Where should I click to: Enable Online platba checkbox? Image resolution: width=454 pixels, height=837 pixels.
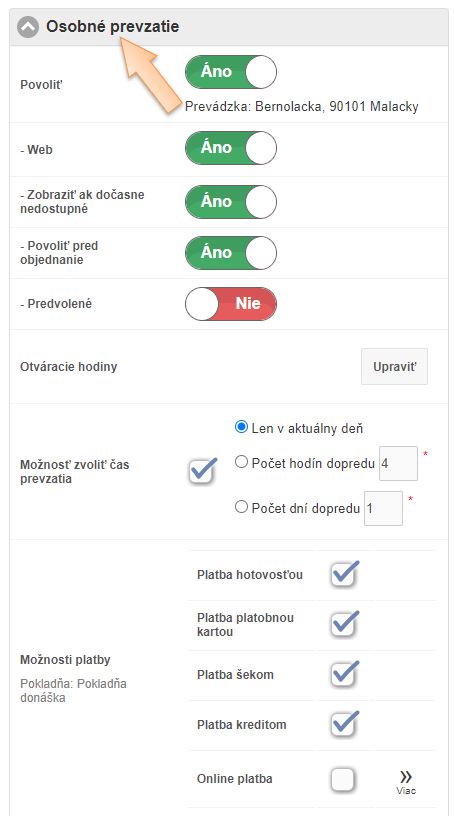(343, 779)
